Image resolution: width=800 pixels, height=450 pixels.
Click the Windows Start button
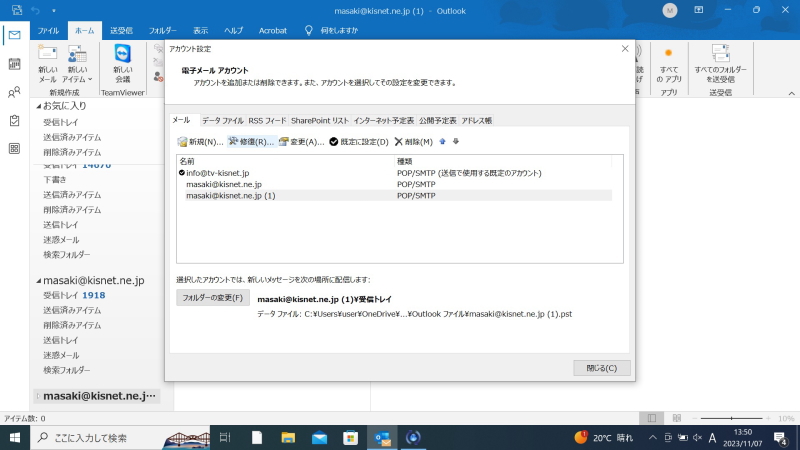[15, 438]
